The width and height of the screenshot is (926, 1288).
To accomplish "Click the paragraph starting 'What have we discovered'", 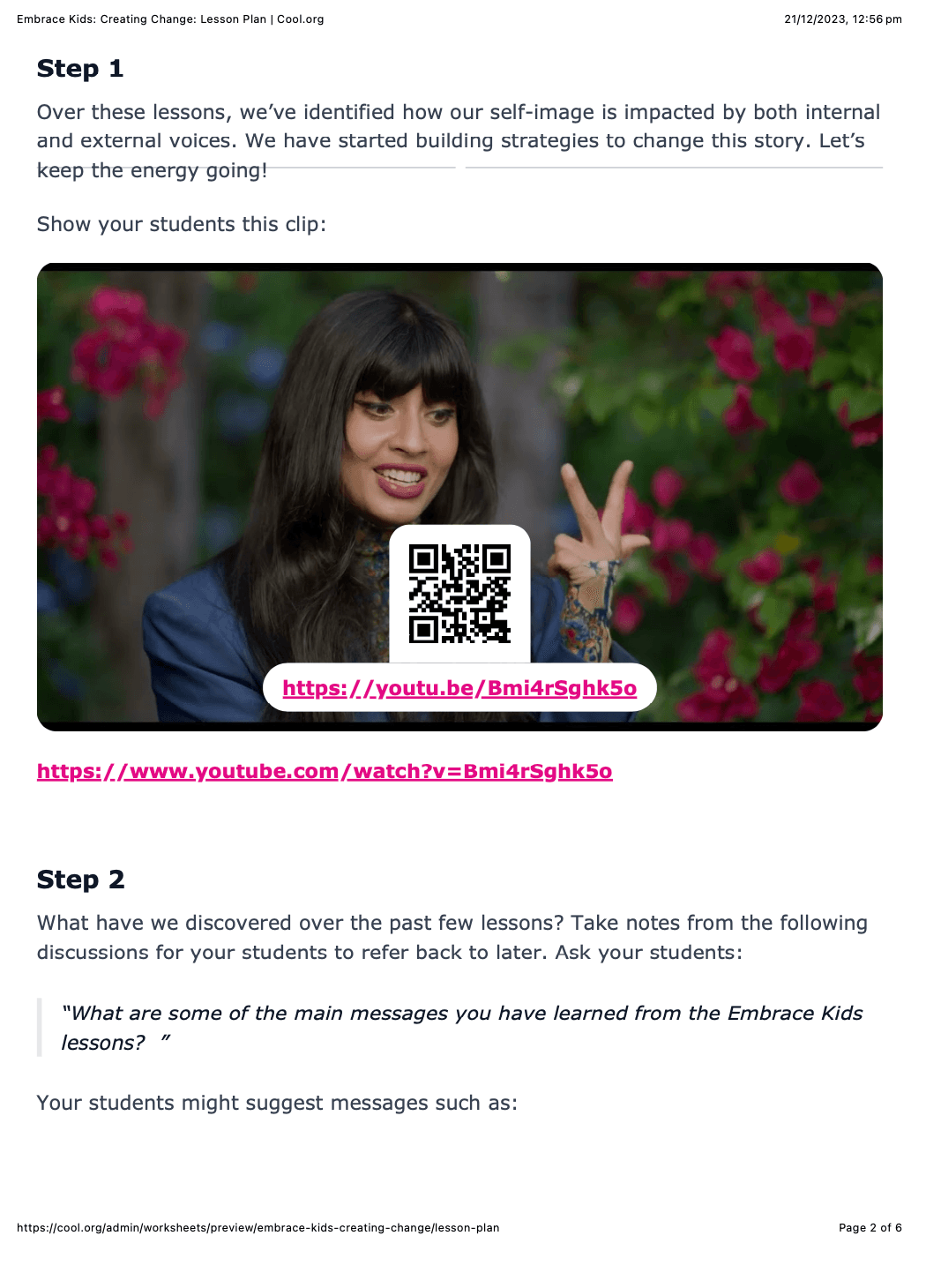I will 452,938.
